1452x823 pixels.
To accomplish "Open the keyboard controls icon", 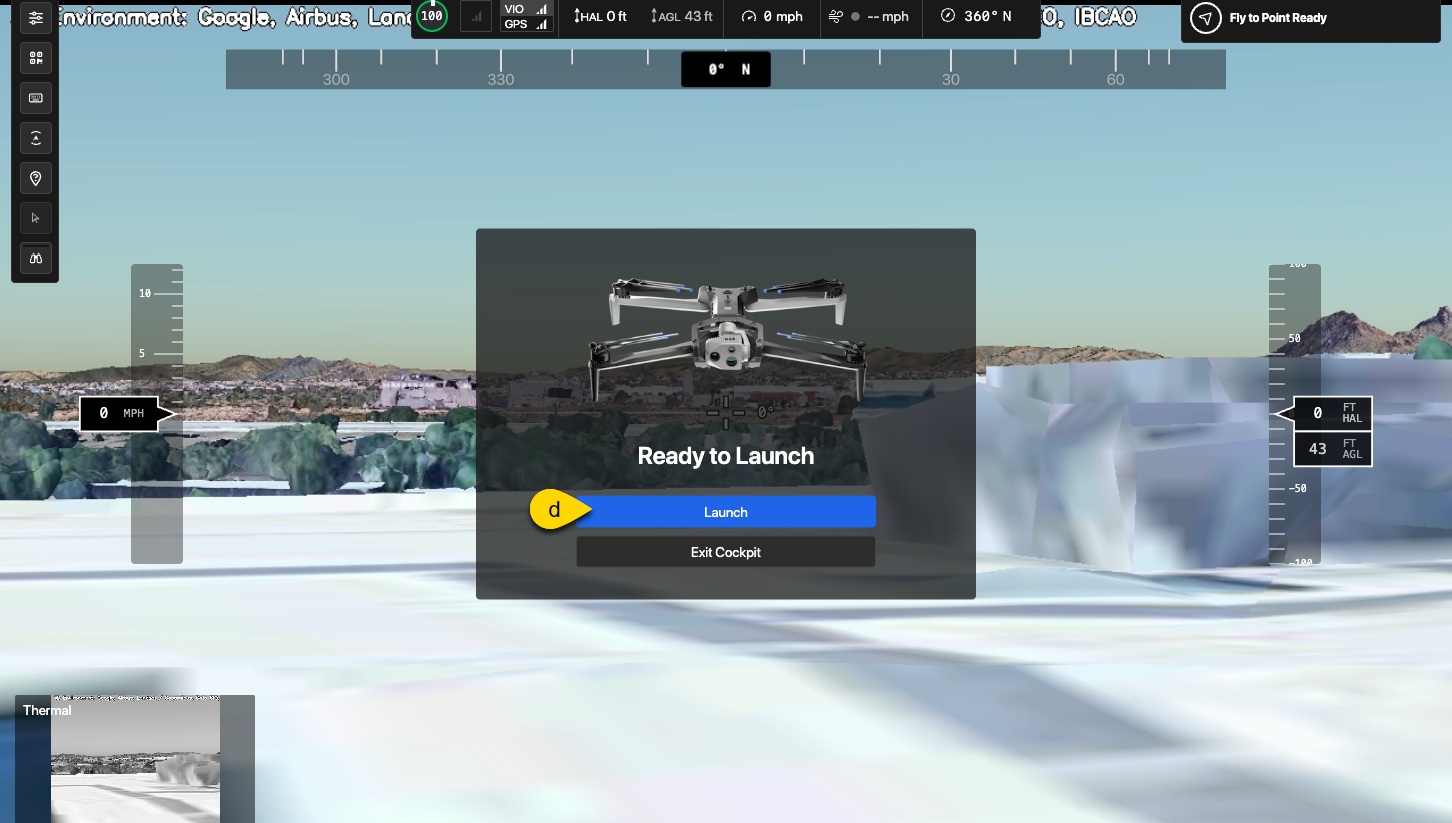I will click(x=36, y=98).
